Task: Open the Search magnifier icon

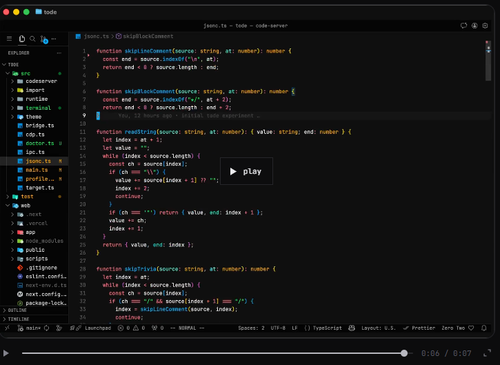Action: pos(32,39)
